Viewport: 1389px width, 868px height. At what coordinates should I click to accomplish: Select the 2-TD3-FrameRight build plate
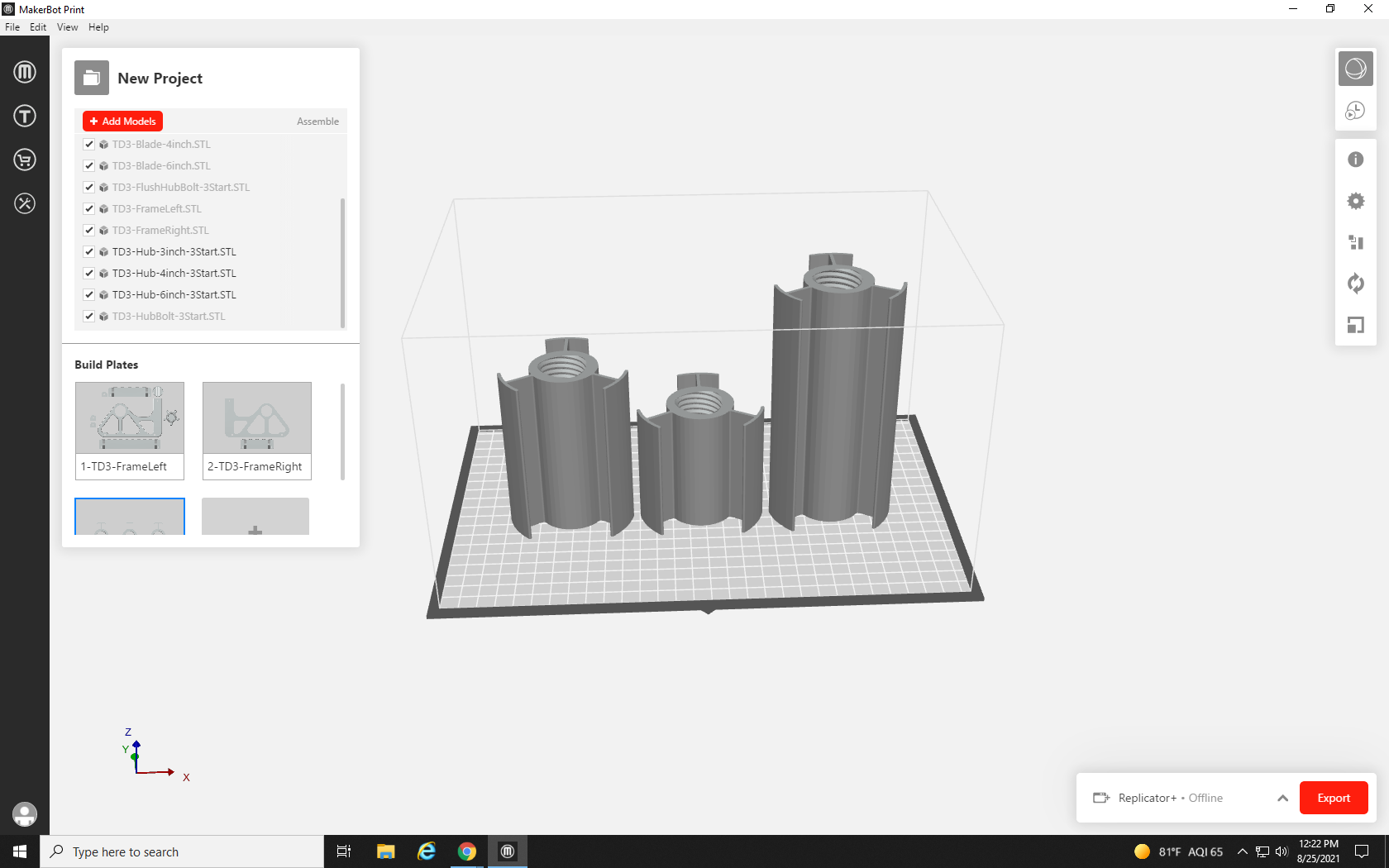point(257,431)
